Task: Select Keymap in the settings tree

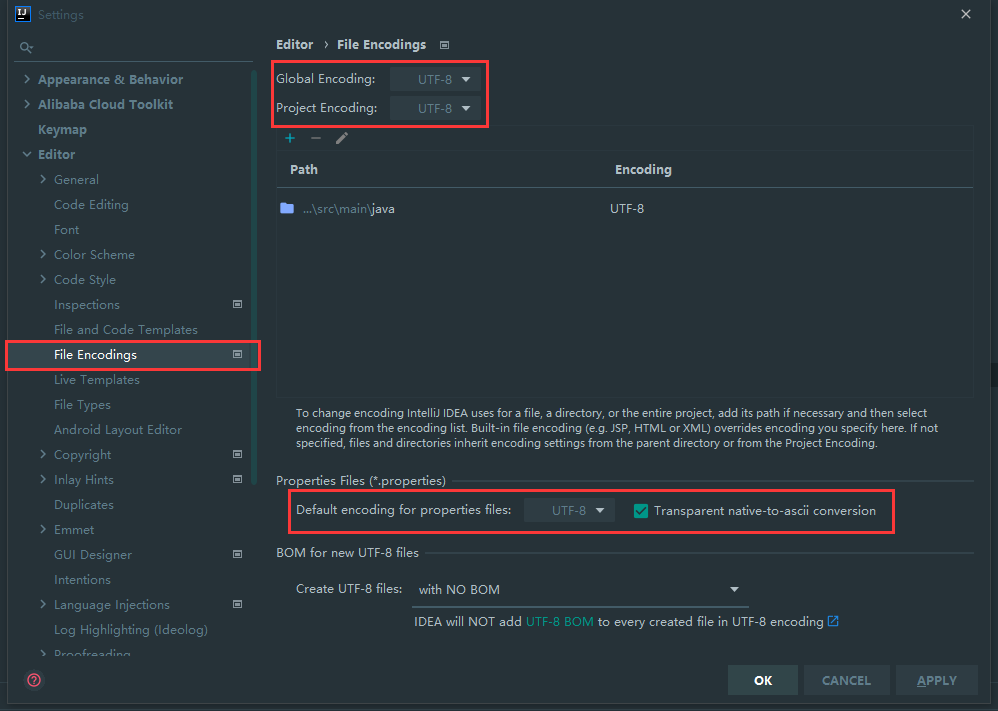Action: (x=62, y=129)
